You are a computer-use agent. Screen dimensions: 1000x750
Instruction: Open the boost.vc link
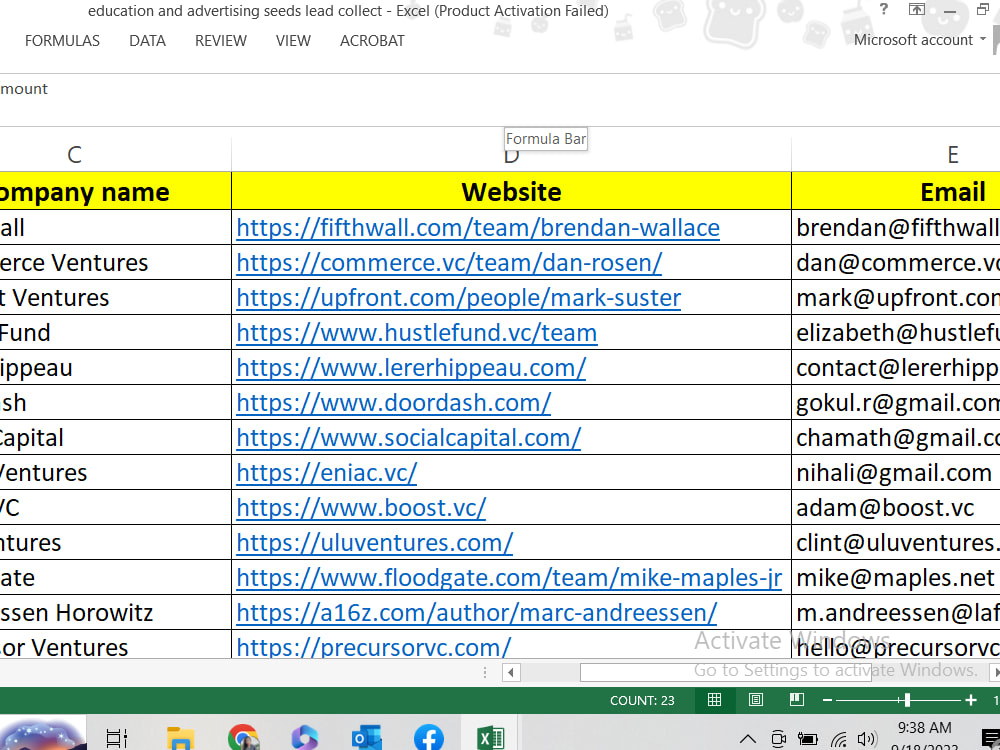(361, 508)
